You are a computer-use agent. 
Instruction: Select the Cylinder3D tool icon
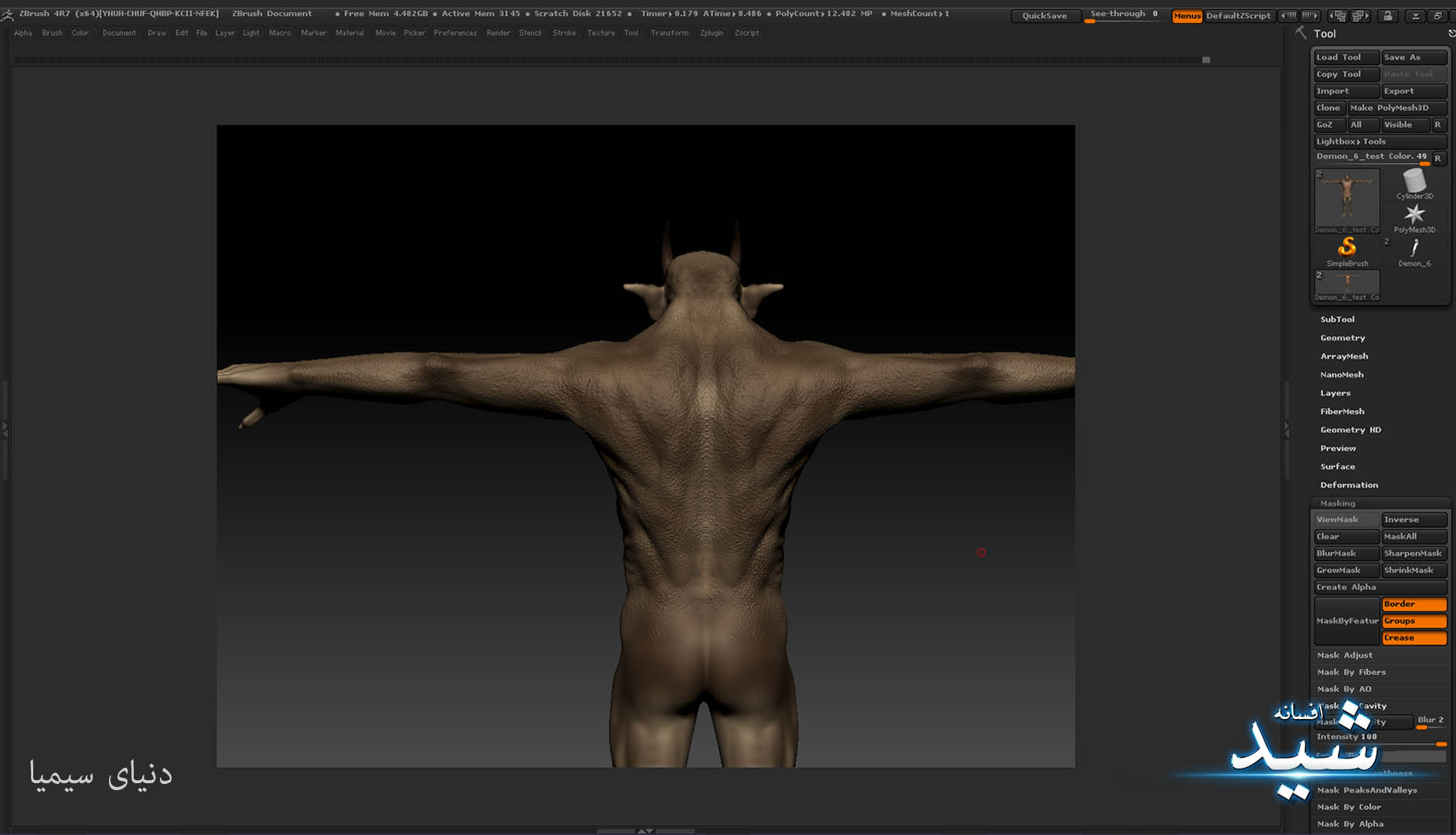tap(1414, 183)
